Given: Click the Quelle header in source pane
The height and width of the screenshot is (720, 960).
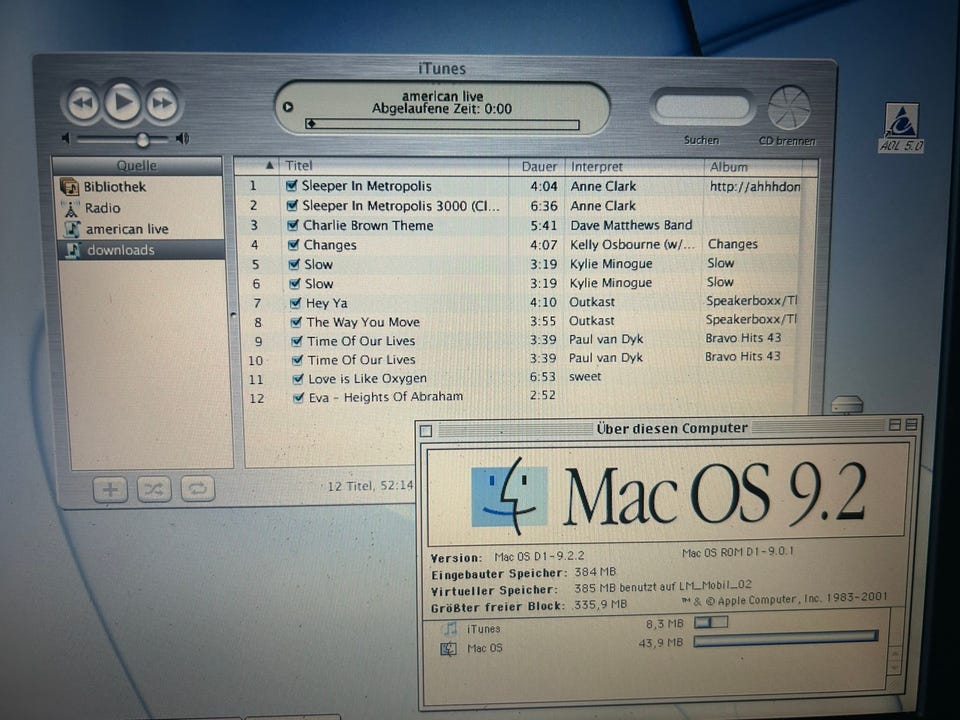Looking at the screenshot, I should pos(137,166).
